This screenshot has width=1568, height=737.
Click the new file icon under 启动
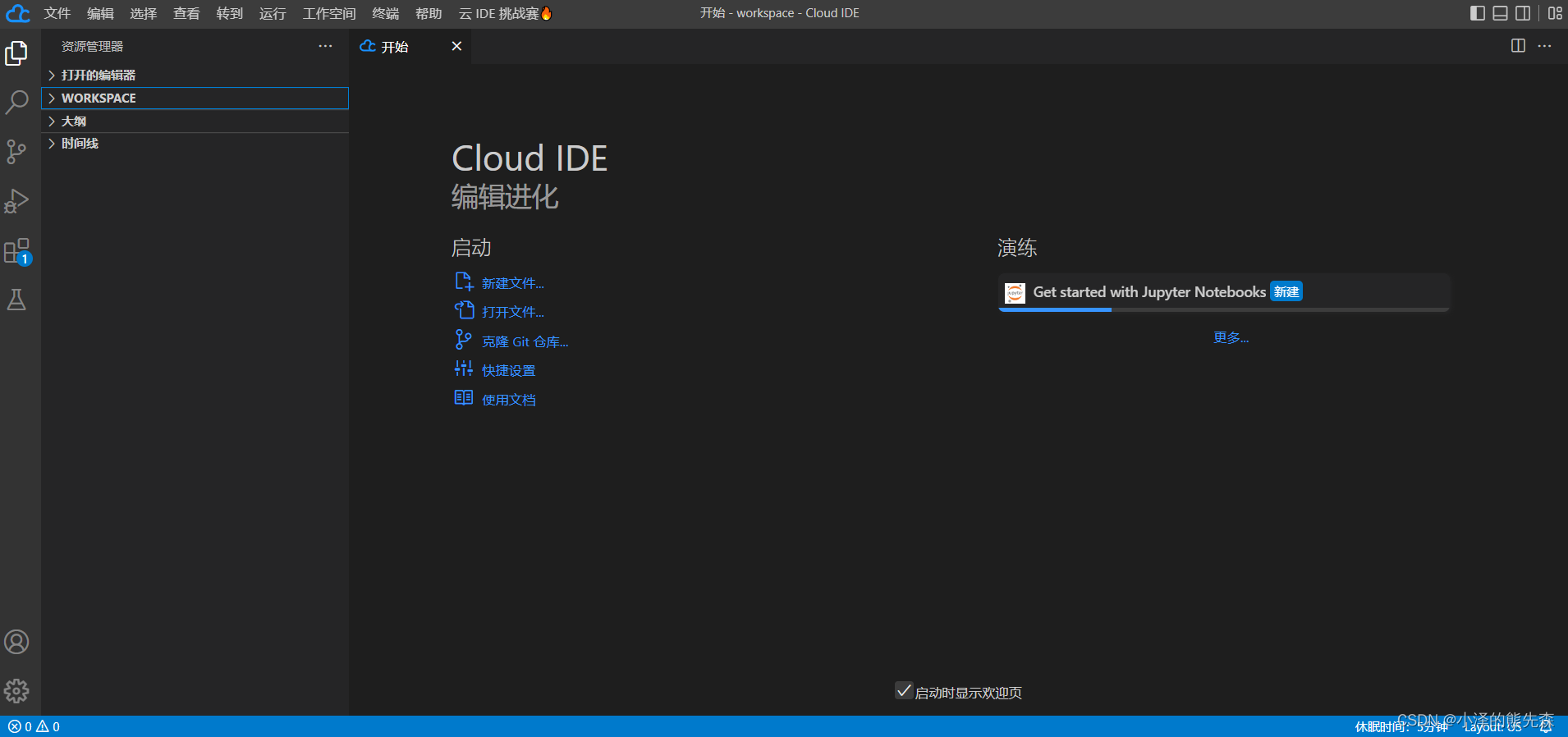pyautogui.click(x=464, y=282)
